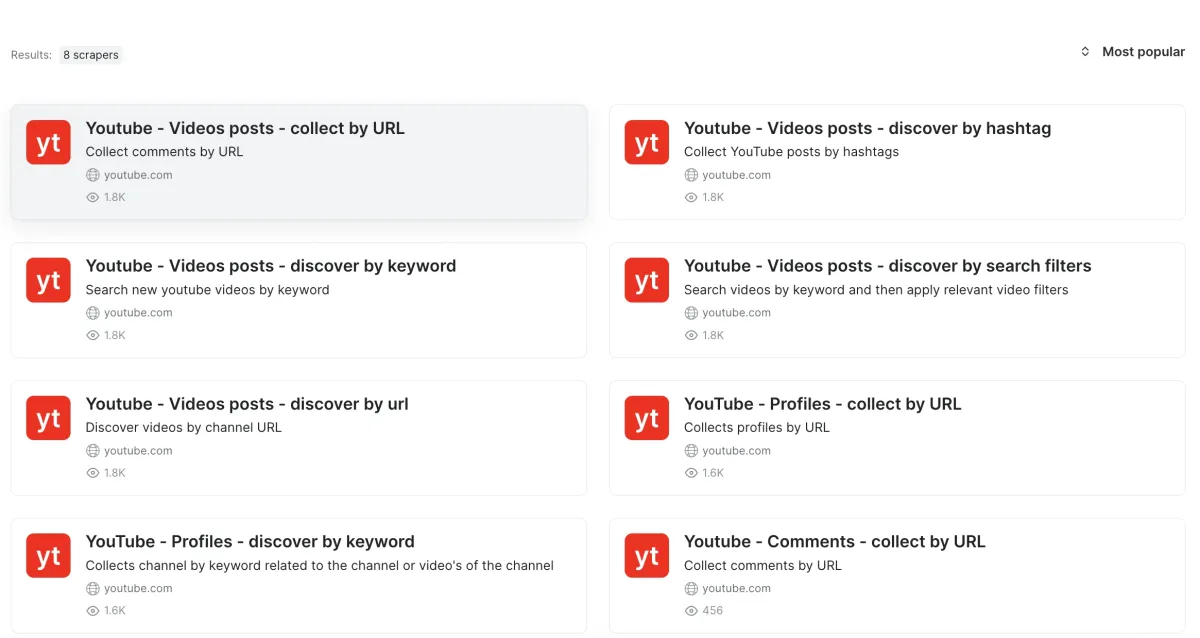Click '1.6K' count on 'Profiles - collect by URL' card
The image size is (1200, 638).
click(x=713, y=473)
